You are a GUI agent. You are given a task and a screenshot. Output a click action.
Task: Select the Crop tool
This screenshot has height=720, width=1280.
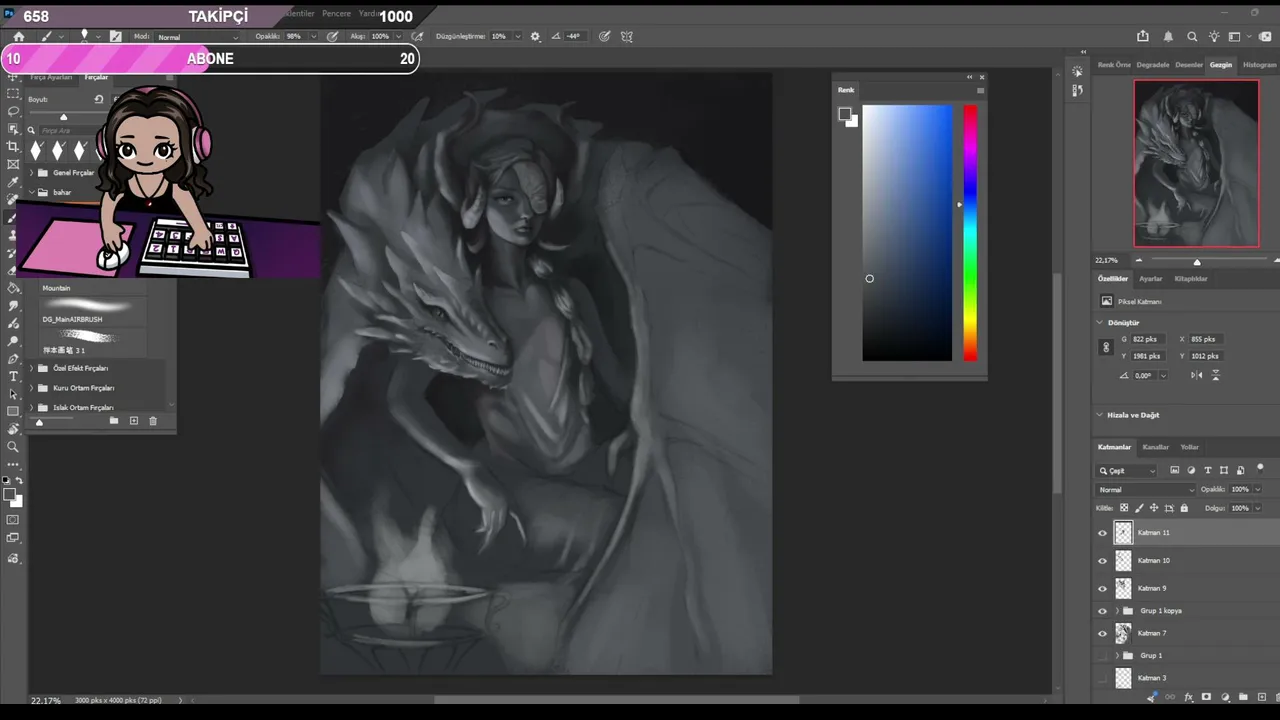(x=13, y=147)
